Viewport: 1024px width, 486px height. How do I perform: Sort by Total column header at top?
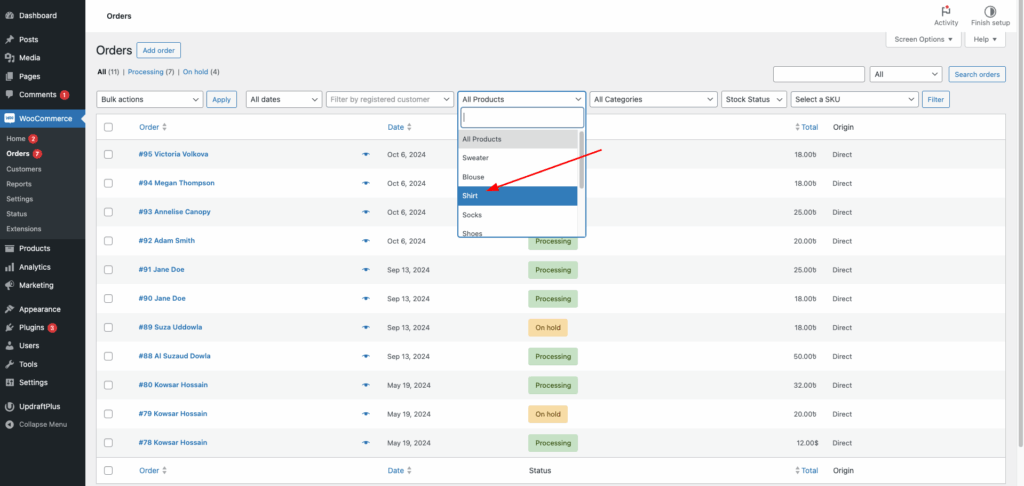pos(807,127)
